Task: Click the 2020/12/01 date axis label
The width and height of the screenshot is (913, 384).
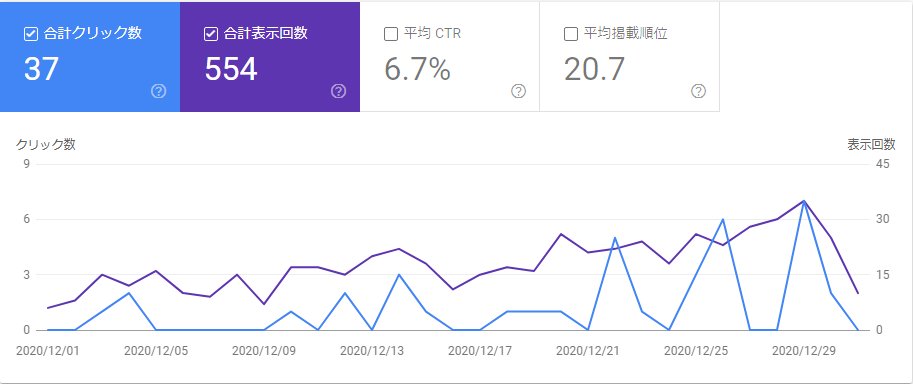Action: click(x=48, y=351)
